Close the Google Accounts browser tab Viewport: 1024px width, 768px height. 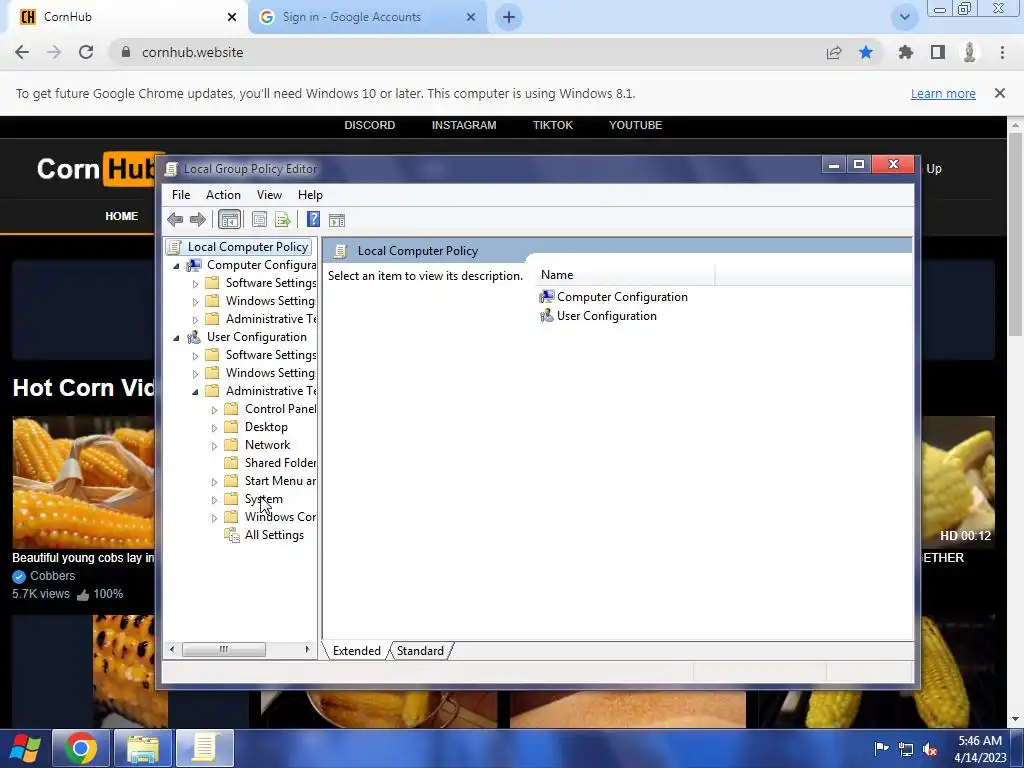(471, 17)
